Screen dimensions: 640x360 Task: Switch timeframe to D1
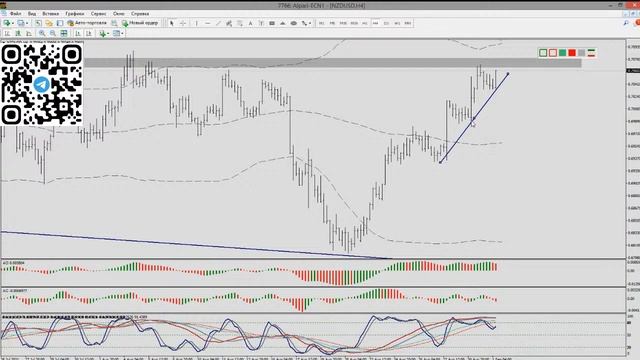(386, 23)
